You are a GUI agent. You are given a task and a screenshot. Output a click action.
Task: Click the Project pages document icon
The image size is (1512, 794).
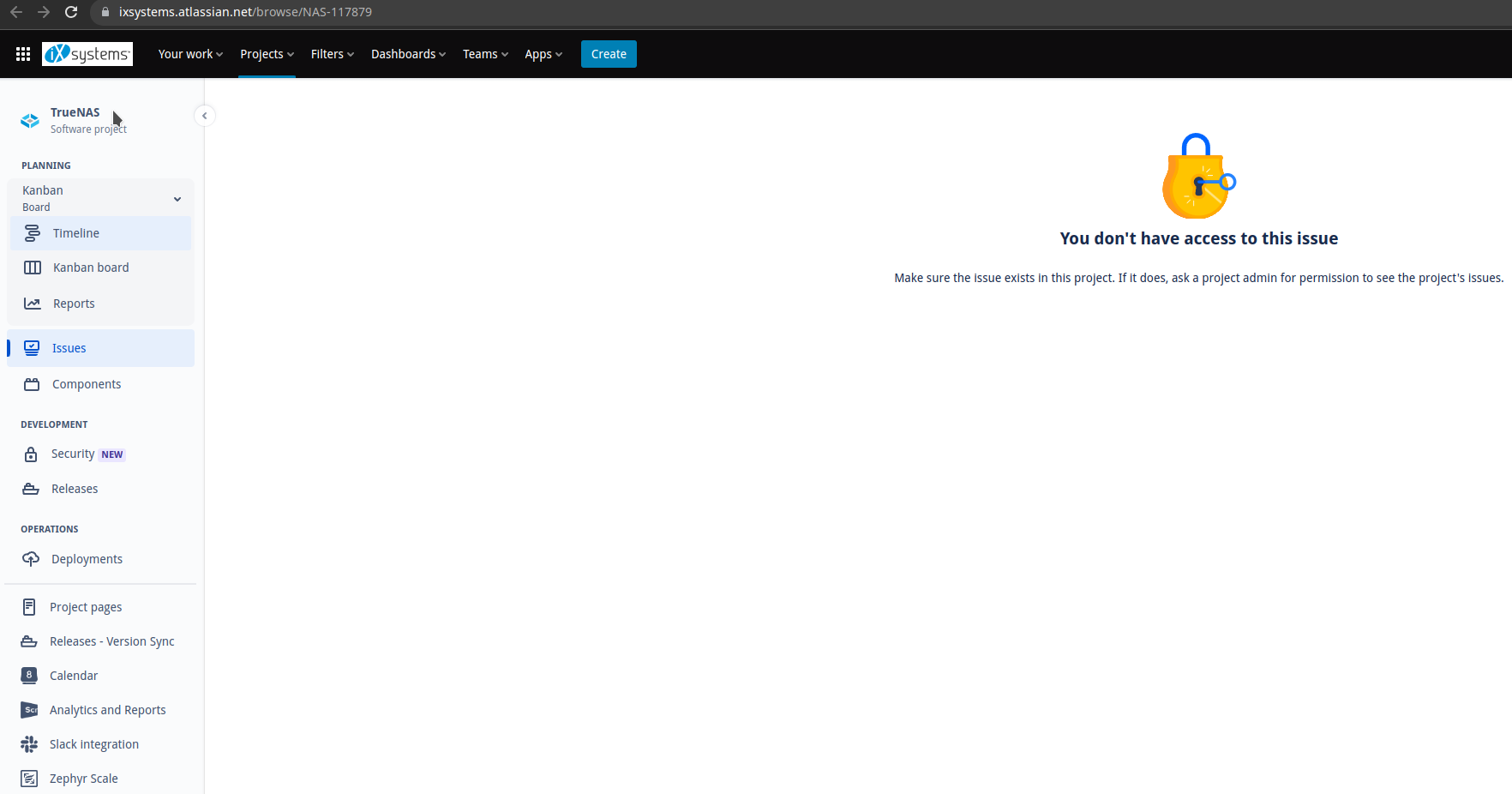(29, 607)
